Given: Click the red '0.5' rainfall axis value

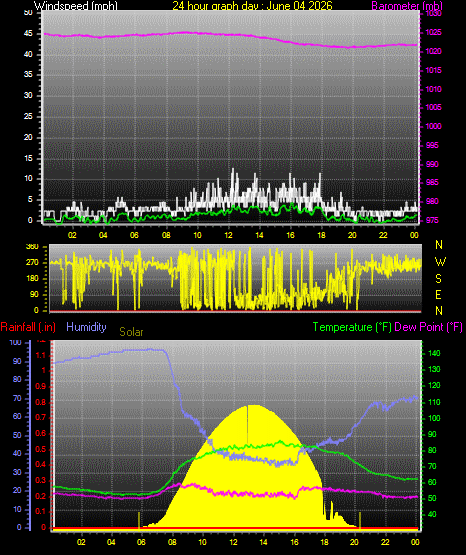Looking at the screenshot, I should point(41,449).
